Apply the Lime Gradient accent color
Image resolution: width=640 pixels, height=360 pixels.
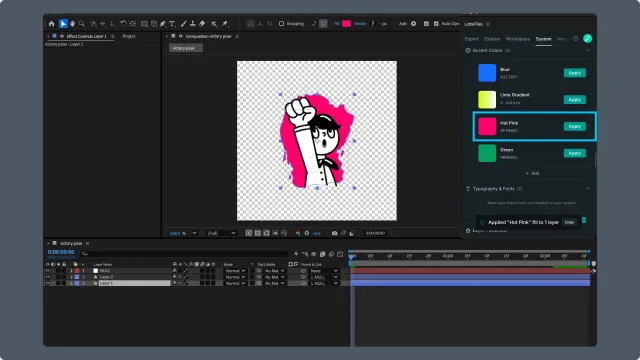(x=575, y=100)
